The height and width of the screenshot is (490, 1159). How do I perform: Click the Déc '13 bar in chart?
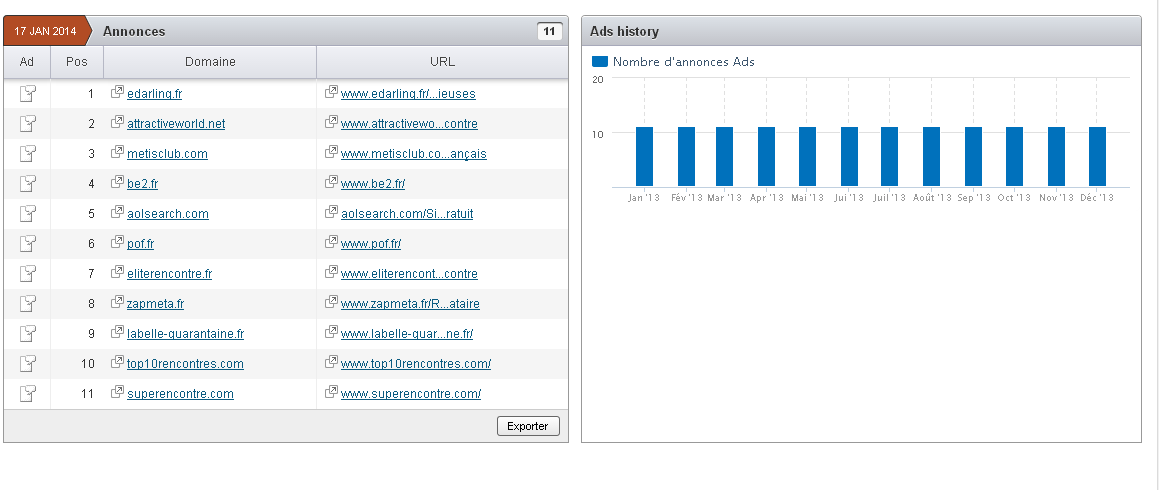click(x=1098, y=157)
